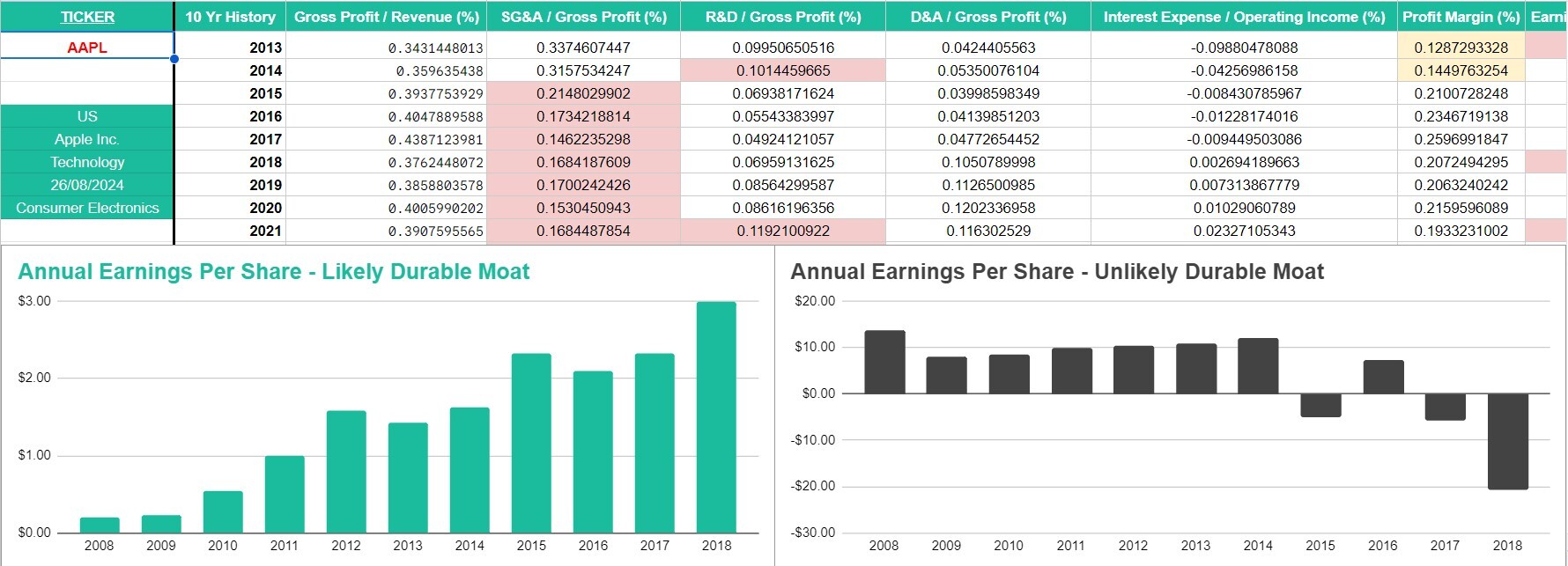Image resolution: width=1568 pixels, height=566 pixels.
Task: Select the SG&A / Gross Profit (%) header
Action: (583, 17)
